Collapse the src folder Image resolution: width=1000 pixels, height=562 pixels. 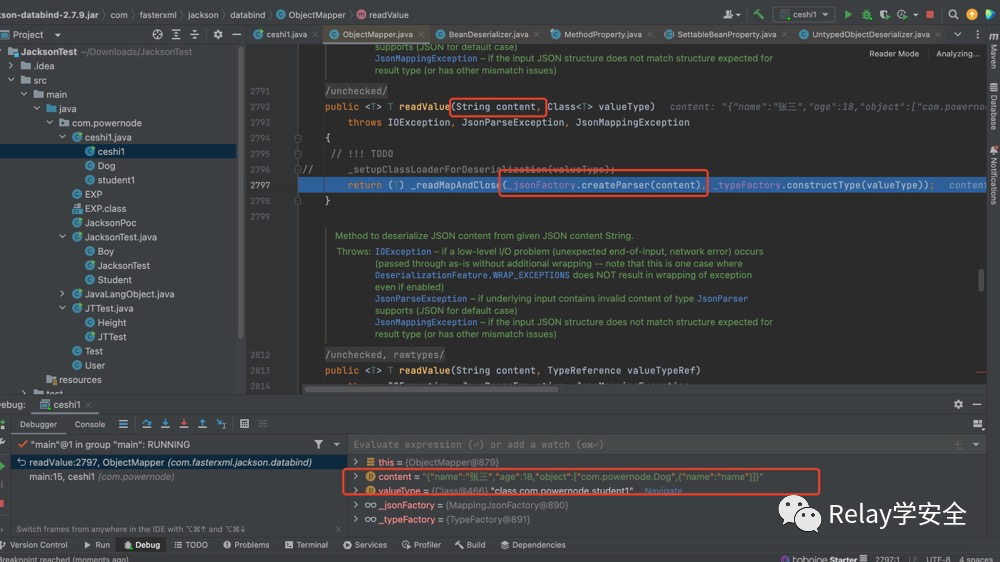[11, 80]
